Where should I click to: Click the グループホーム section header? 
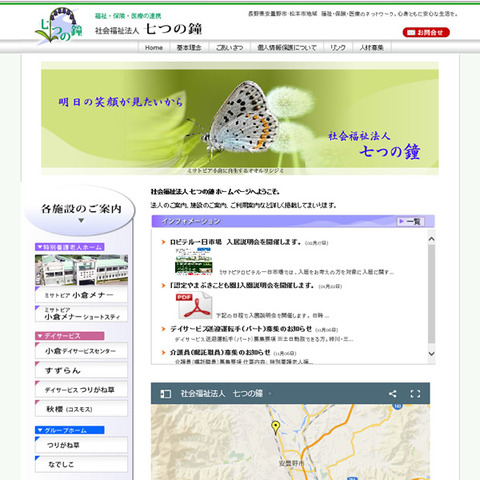[70, 430]
